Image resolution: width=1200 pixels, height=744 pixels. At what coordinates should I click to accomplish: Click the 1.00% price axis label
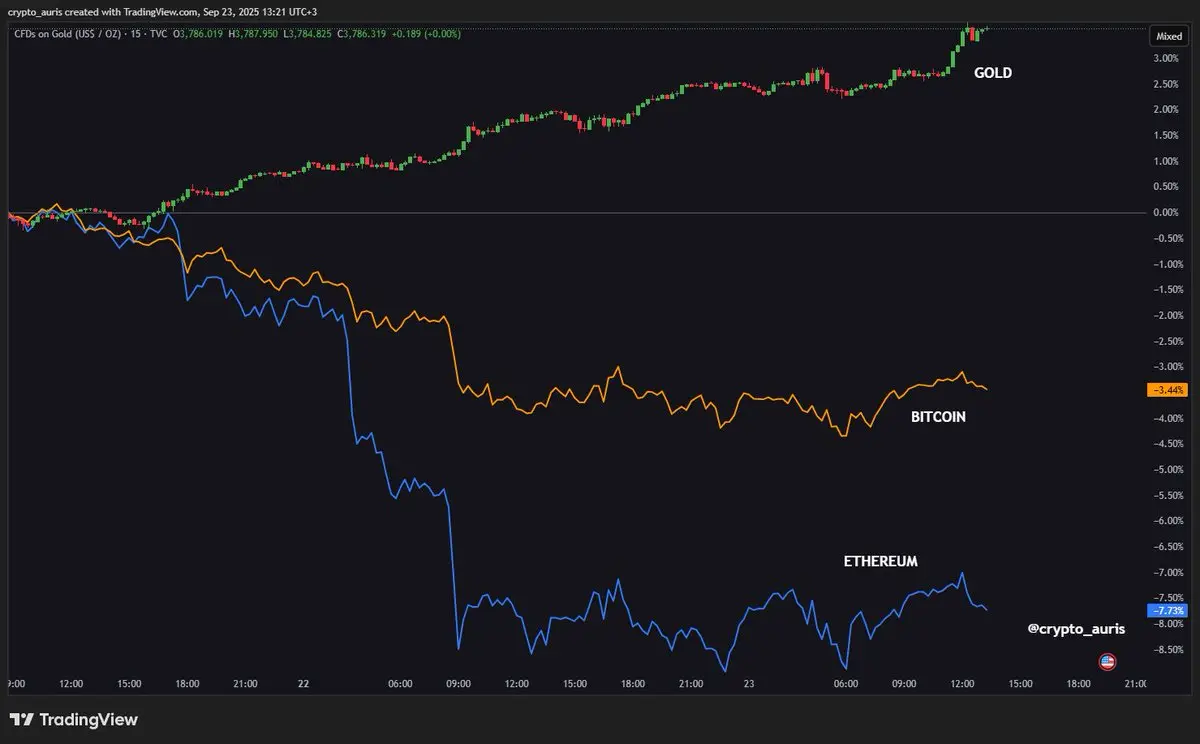point(1165,161)
